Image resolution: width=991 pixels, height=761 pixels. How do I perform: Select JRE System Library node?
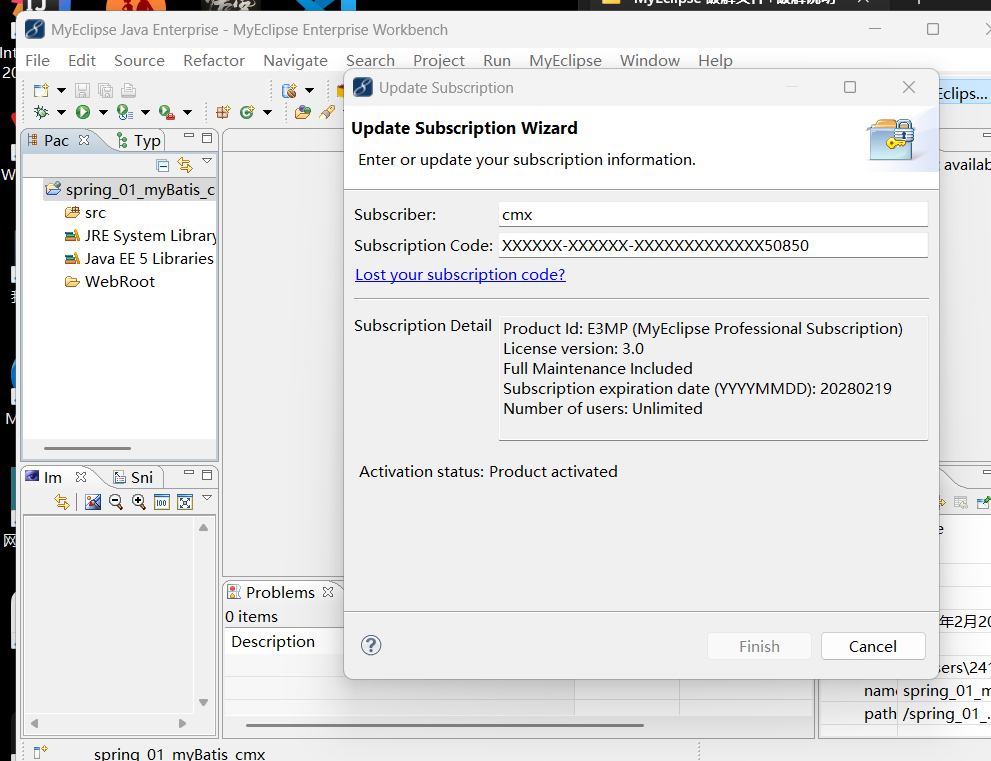click(x=140, y=236)
